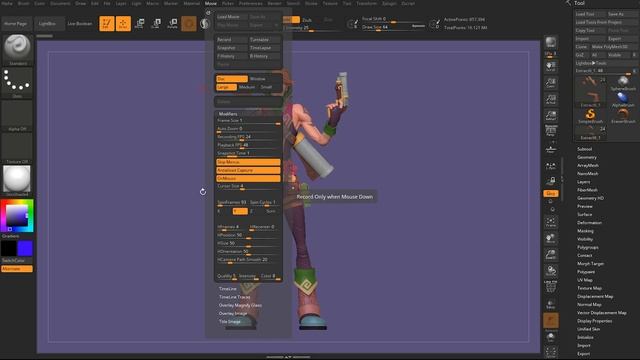Viewport: 640px width, 360px height.
Task: Select the Rotate transform icon
Action: tap(172, 24)
